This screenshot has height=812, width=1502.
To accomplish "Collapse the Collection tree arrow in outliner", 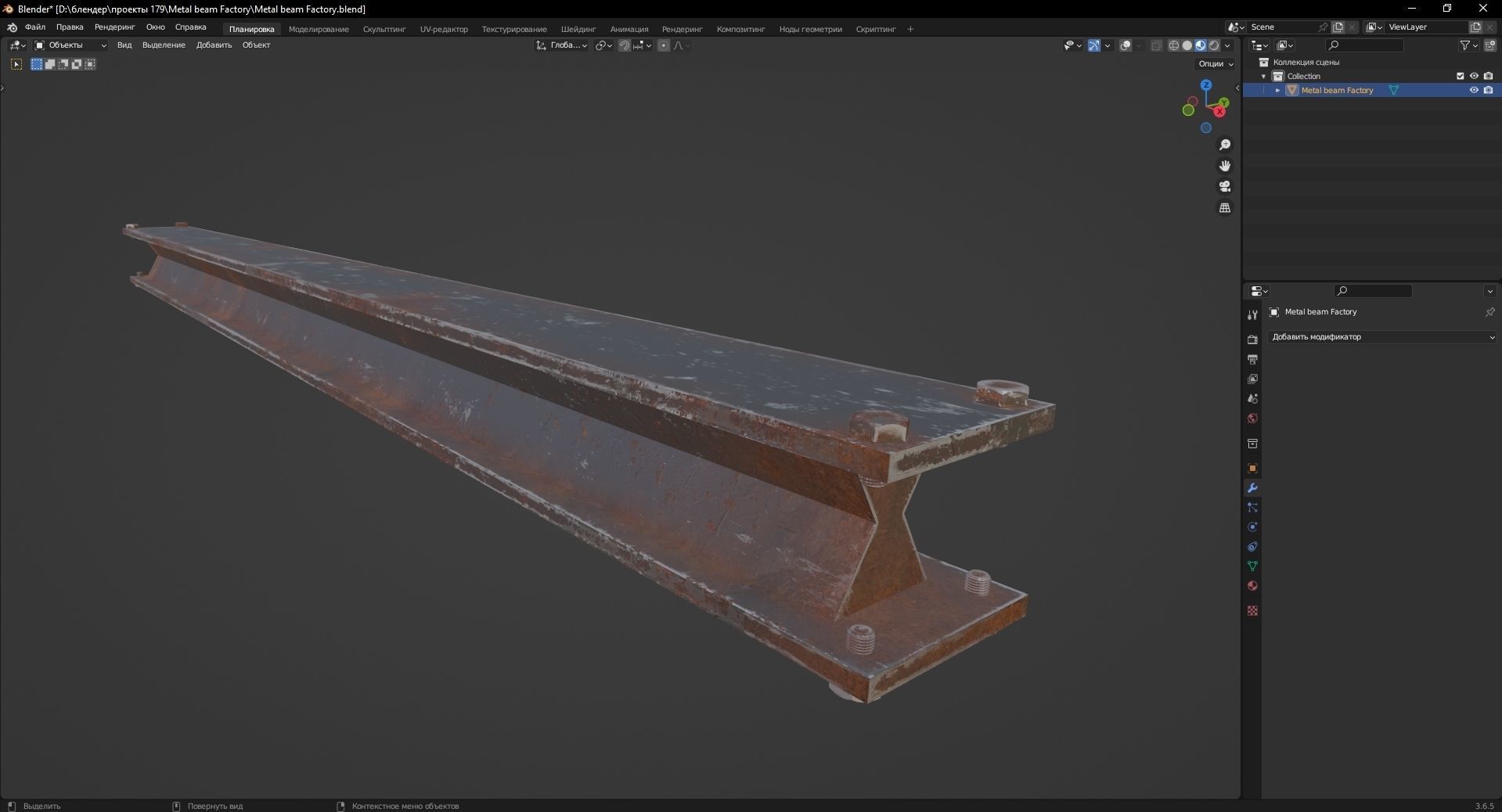I will (x=1263, y=77).
